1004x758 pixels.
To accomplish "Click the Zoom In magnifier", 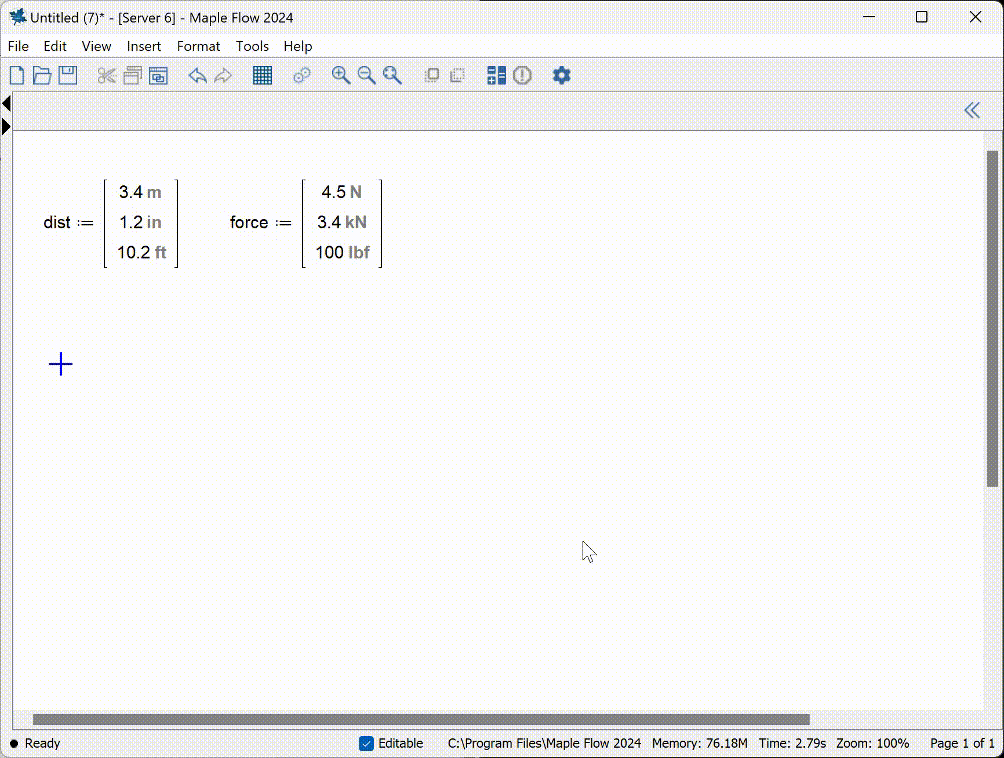I will coord(341,76).
